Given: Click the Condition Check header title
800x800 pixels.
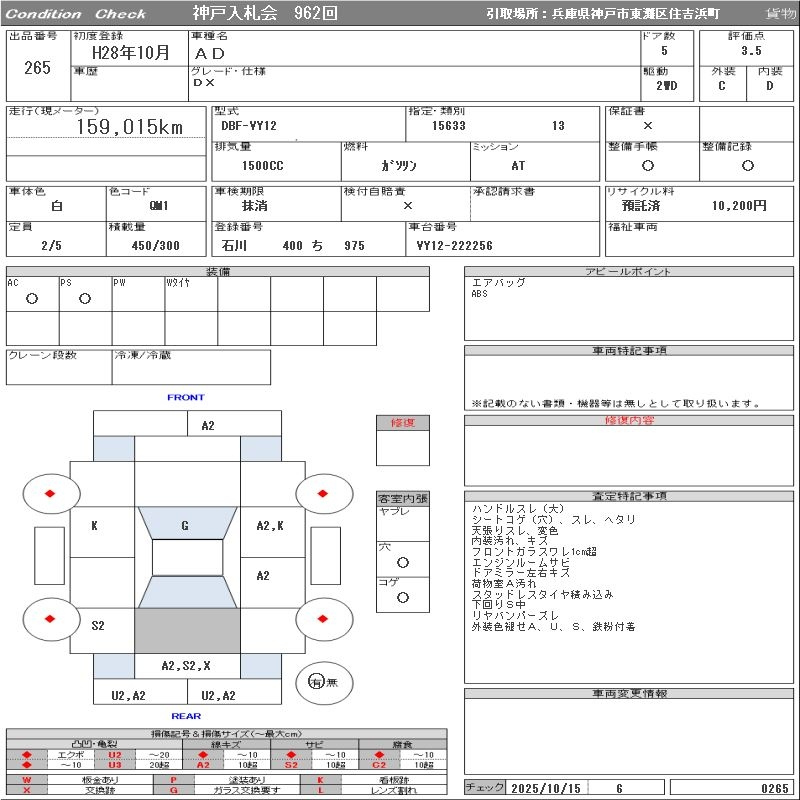Looking at the screenshot, I should pyautogui.click(x=76, y=14).
